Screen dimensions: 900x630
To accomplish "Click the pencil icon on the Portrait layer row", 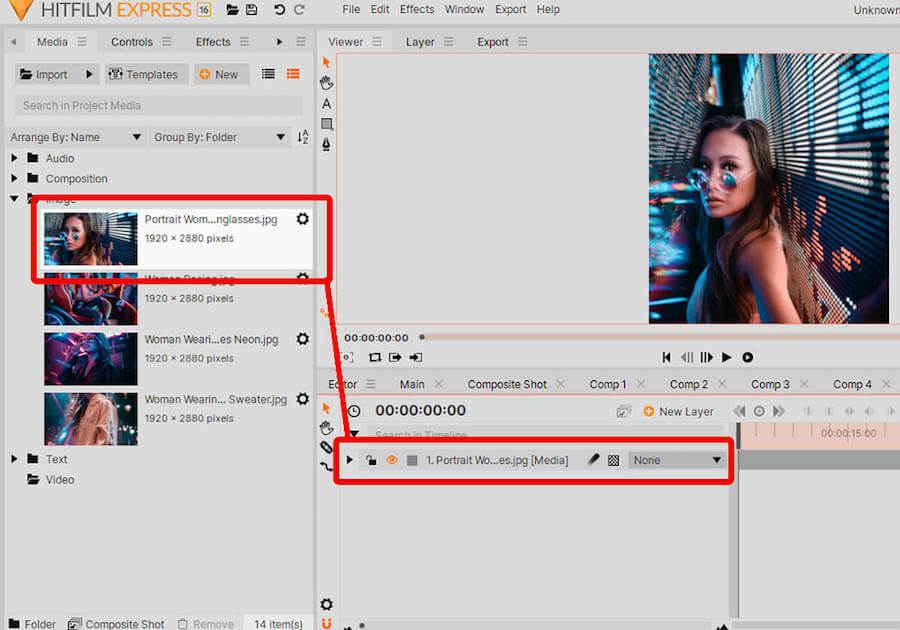I will click(592, 460).
